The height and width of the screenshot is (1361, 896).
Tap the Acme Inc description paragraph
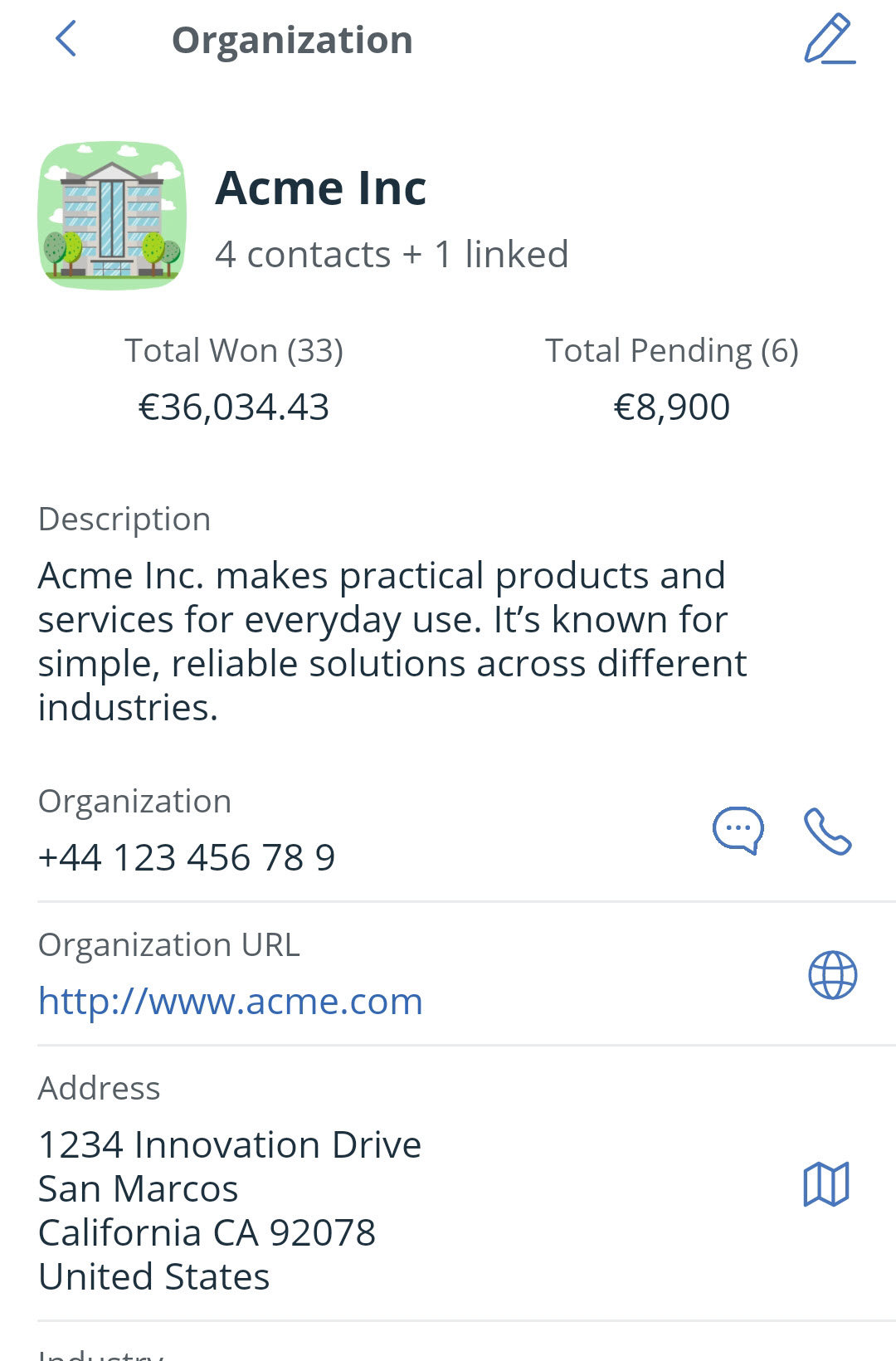point(392,641)
